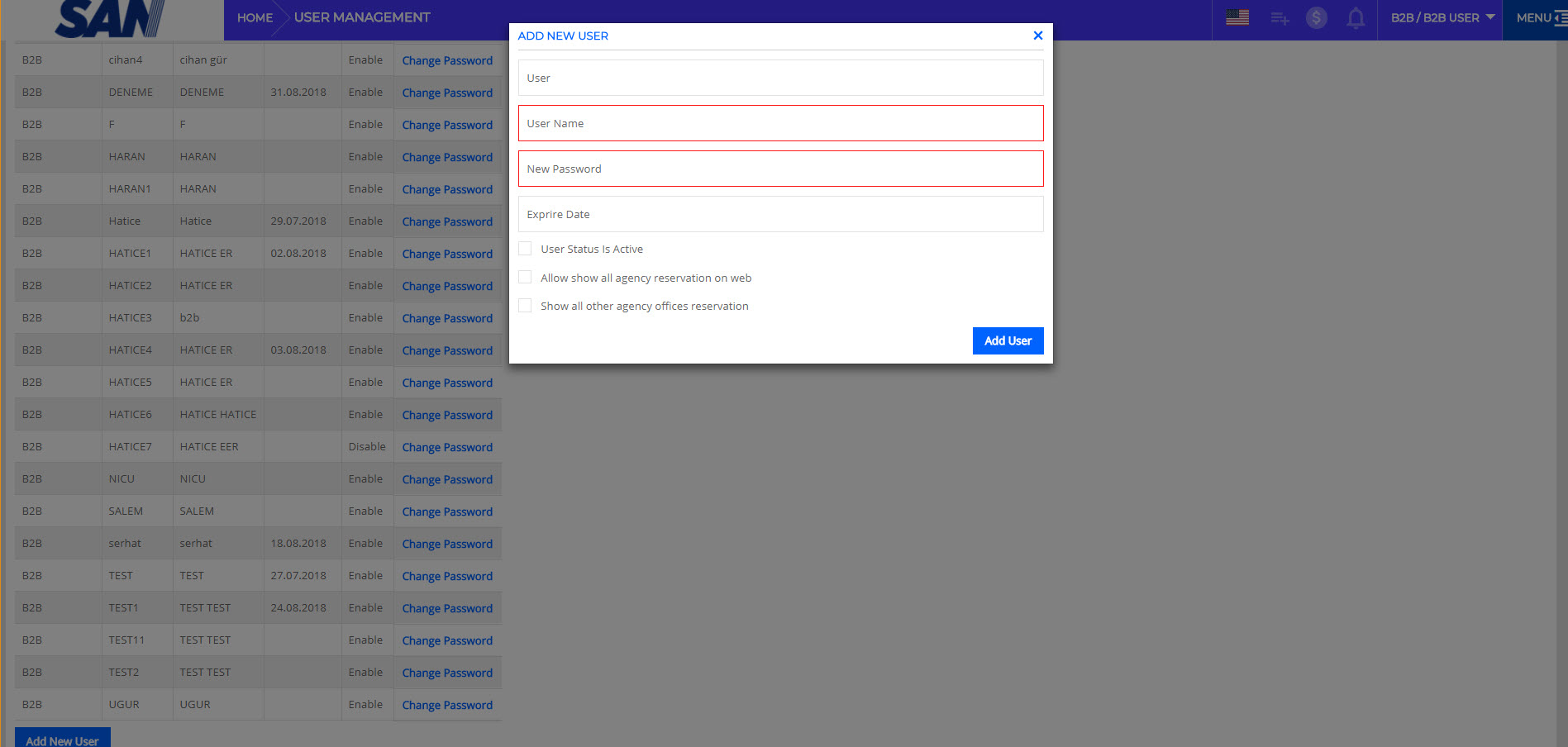The height and width of the screenshot is (747, 1568).
Task: Click Add New User button below table
Action: click(62, 740)
